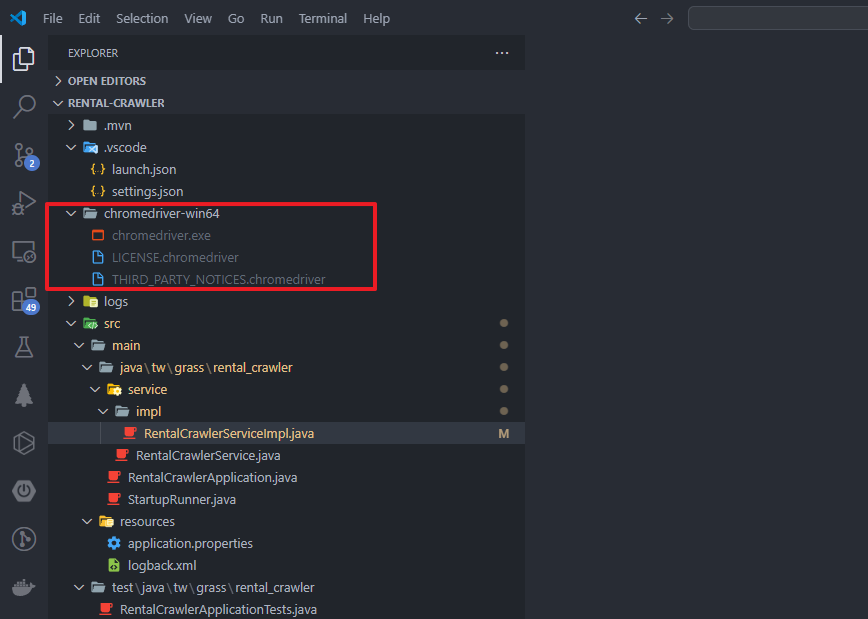Open the Testing flask icon
Screen dimensions: 868x619
coord(24,347)
